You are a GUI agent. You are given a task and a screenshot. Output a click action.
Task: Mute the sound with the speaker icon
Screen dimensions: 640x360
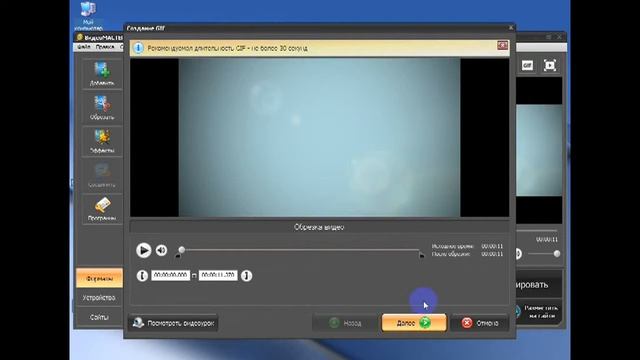coord(162,250)
